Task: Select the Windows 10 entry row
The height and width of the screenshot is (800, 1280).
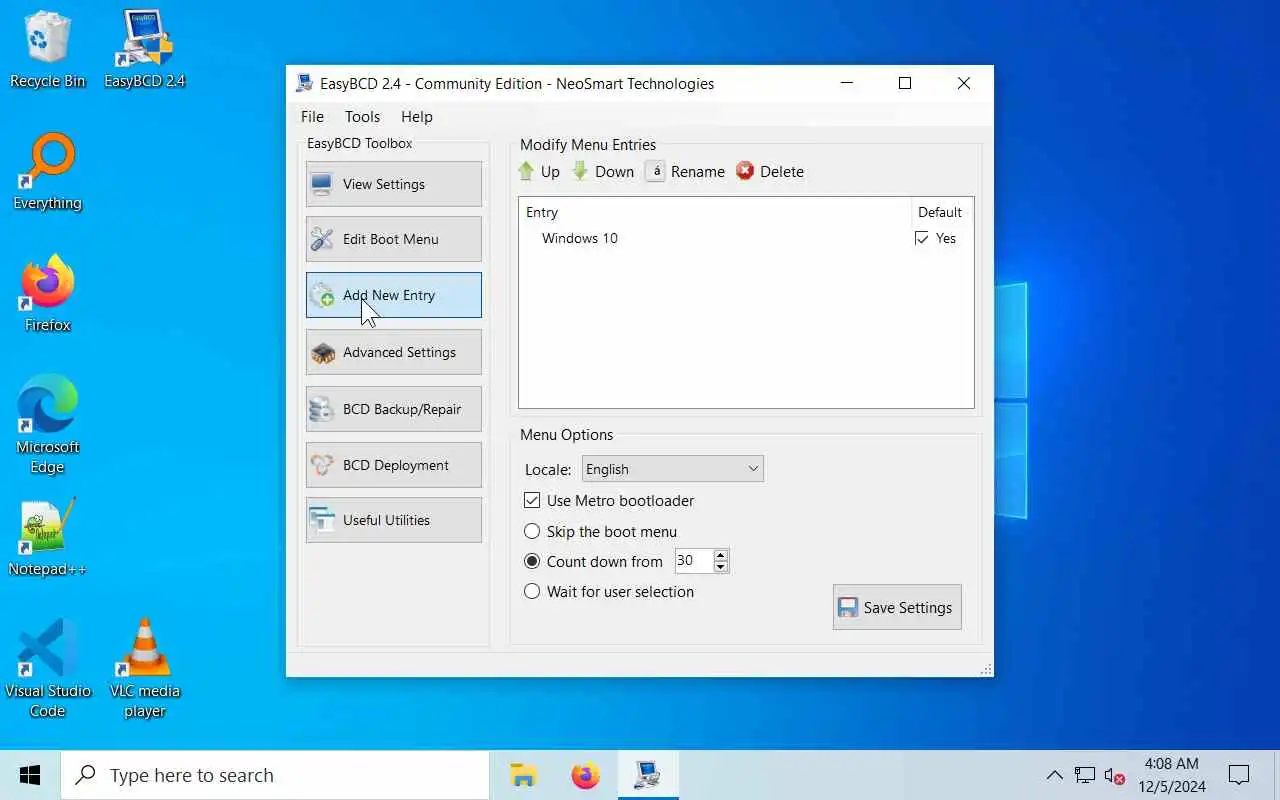Action: (x=746, y=238)
